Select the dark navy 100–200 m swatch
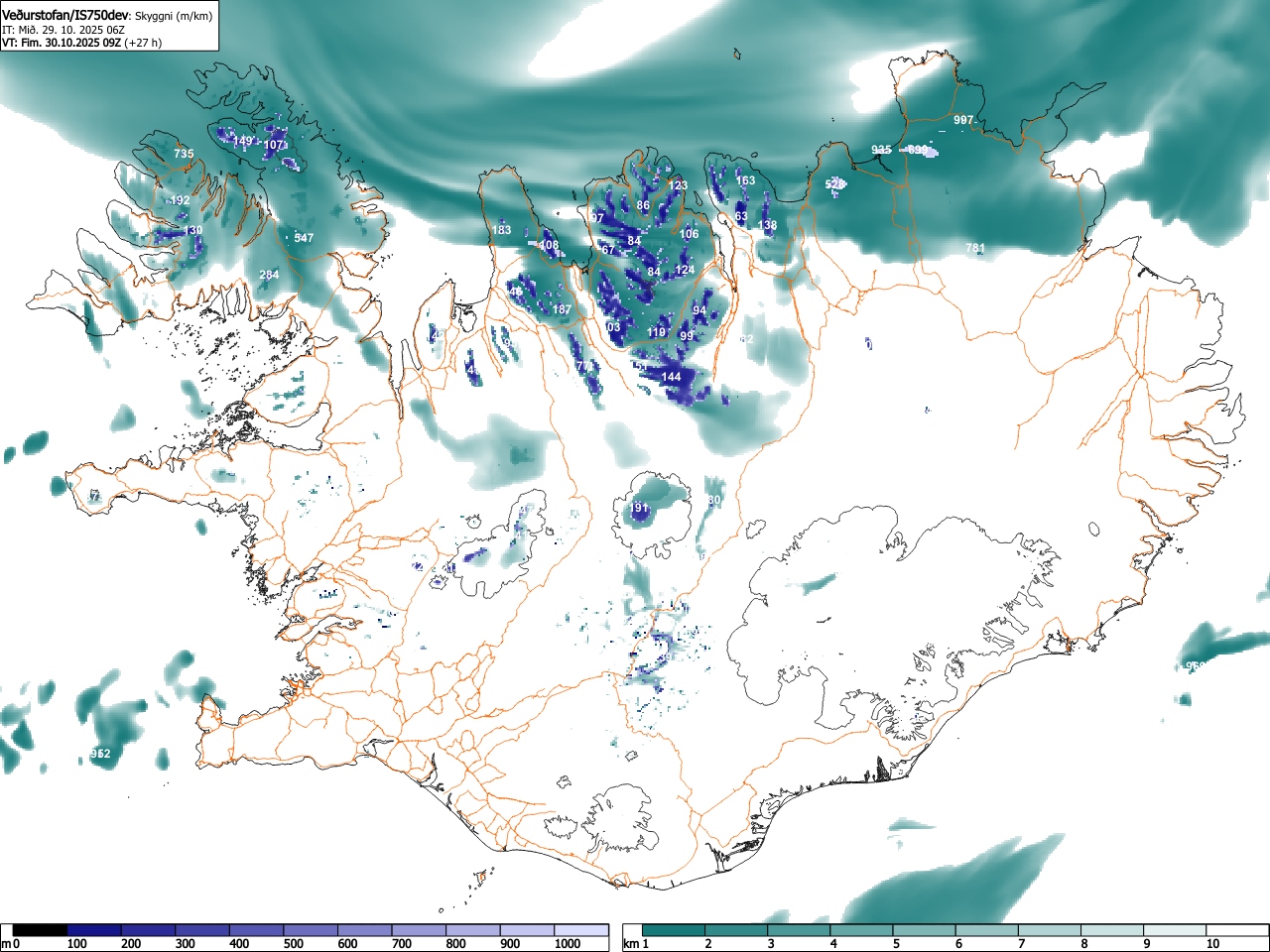 (94, 930)
